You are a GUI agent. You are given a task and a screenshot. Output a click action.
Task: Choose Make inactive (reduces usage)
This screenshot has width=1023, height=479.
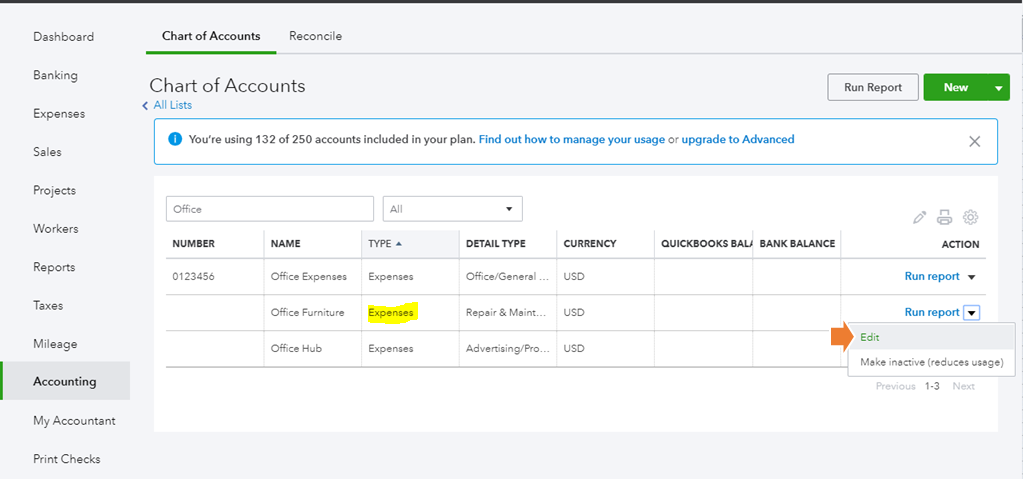tap(932, 362)
